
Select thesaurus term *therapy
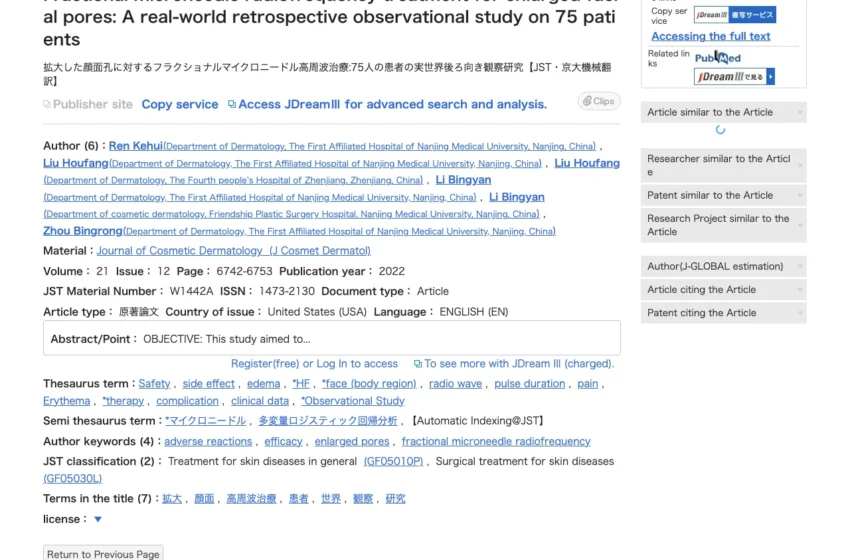click(123, 401)
